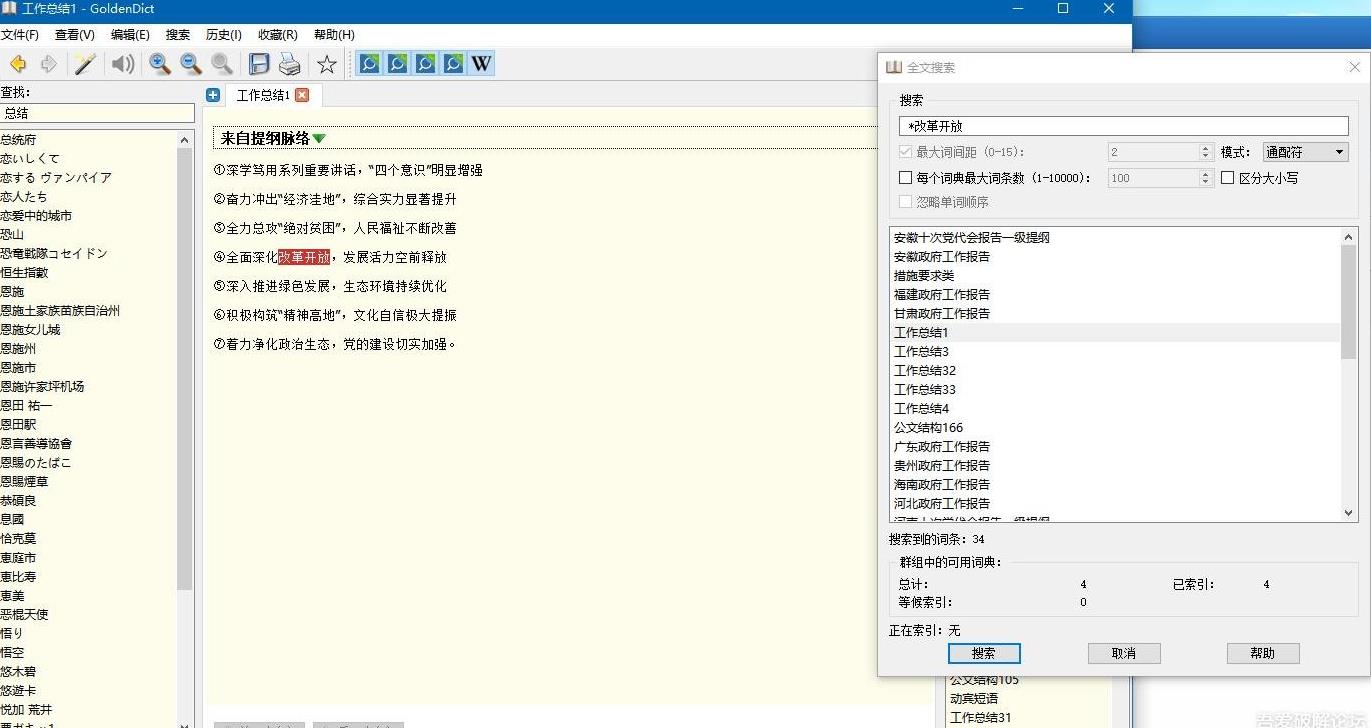Select result 福建政府工作报告

tap(942, 295)
